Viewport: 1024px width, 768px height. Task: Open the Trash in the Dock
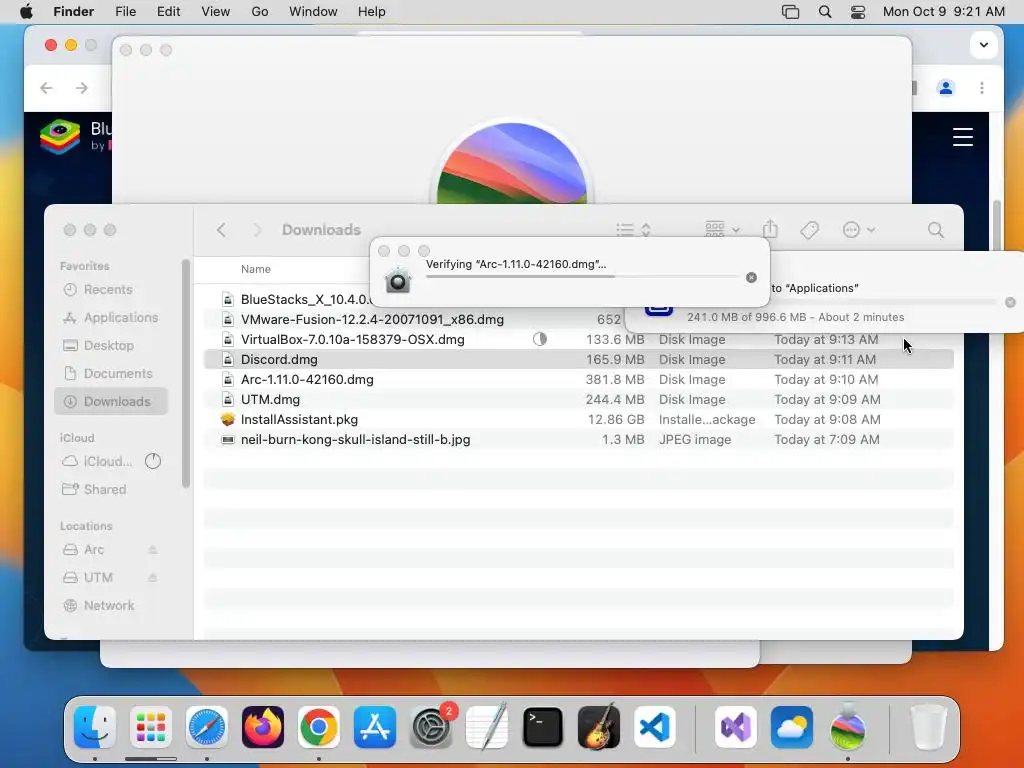pyautogui.click(x=929, y=727)
